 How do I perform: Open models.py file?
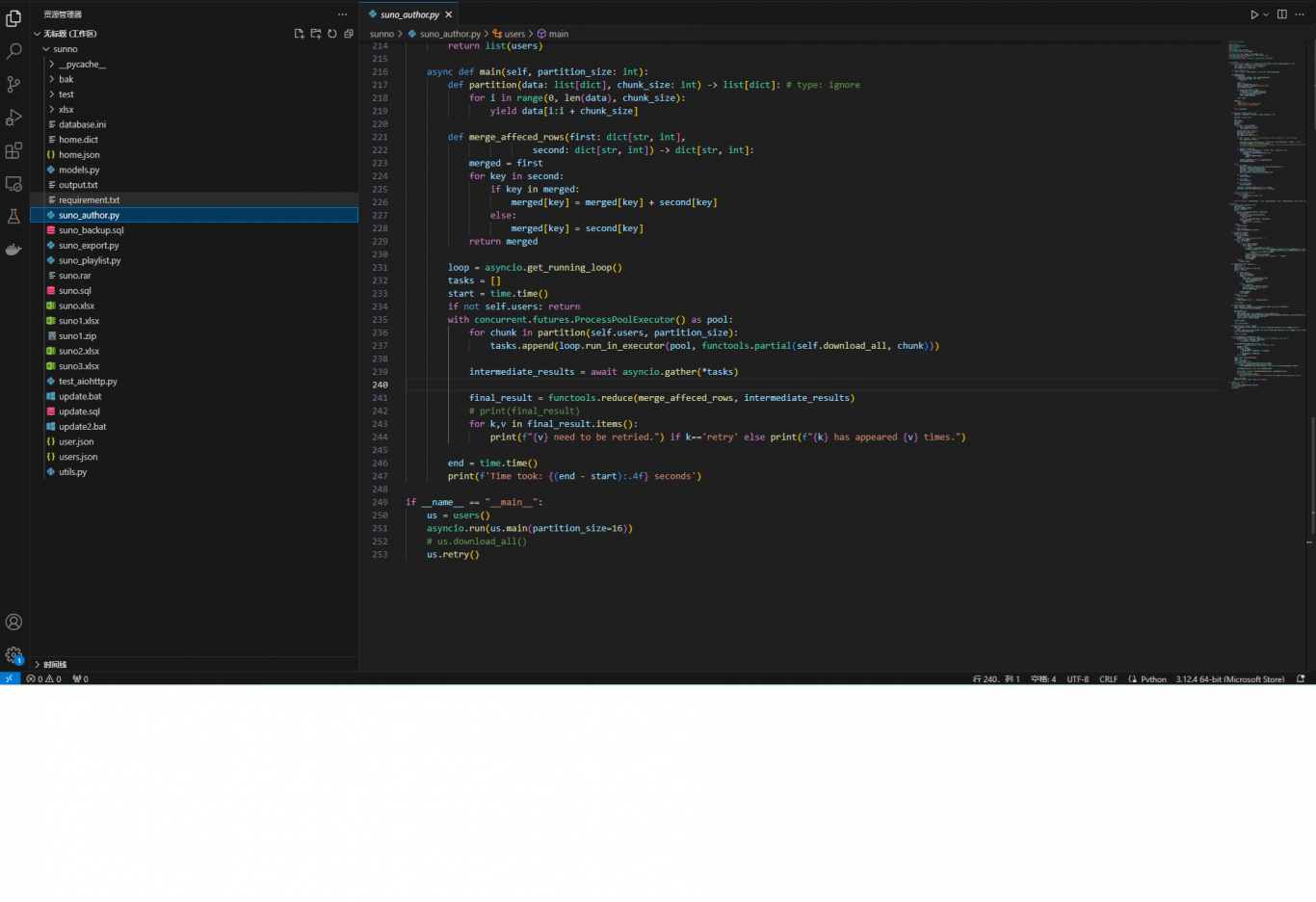tap(194, 170)
